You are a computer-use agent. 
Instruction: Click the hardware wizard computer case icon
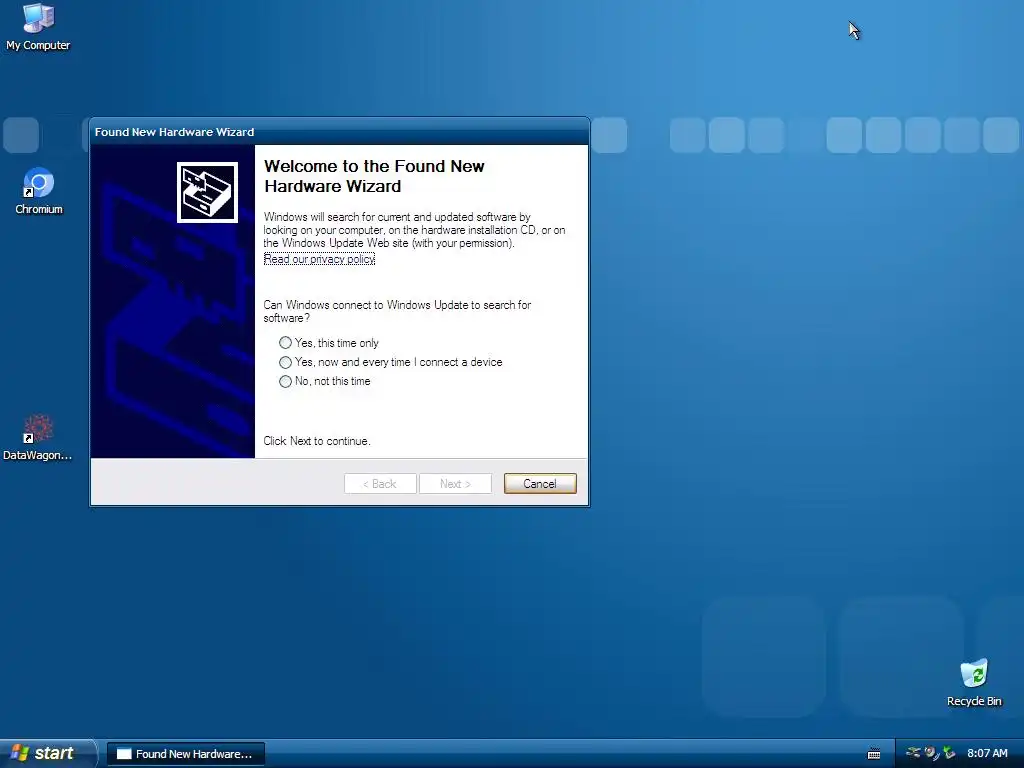click(x=207, y=192)
